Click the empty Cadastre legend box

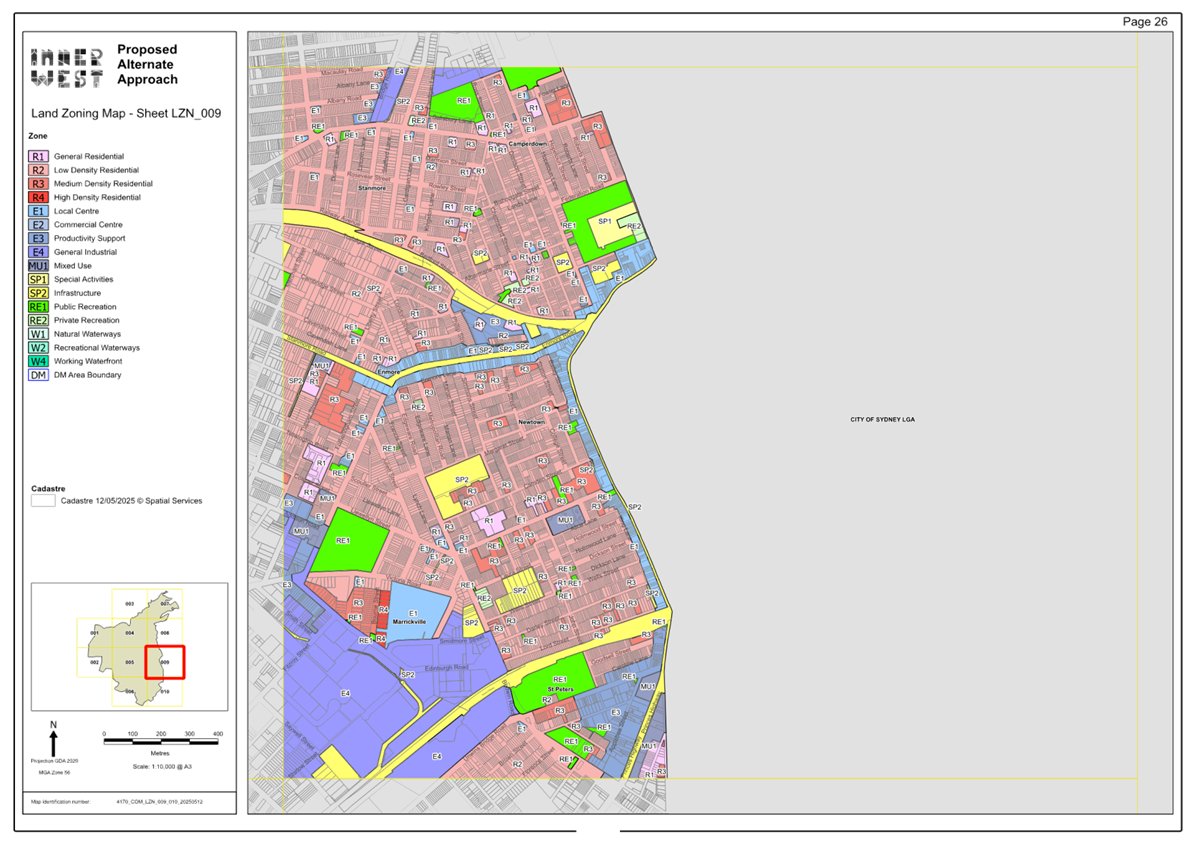click(x=43, y=501)
